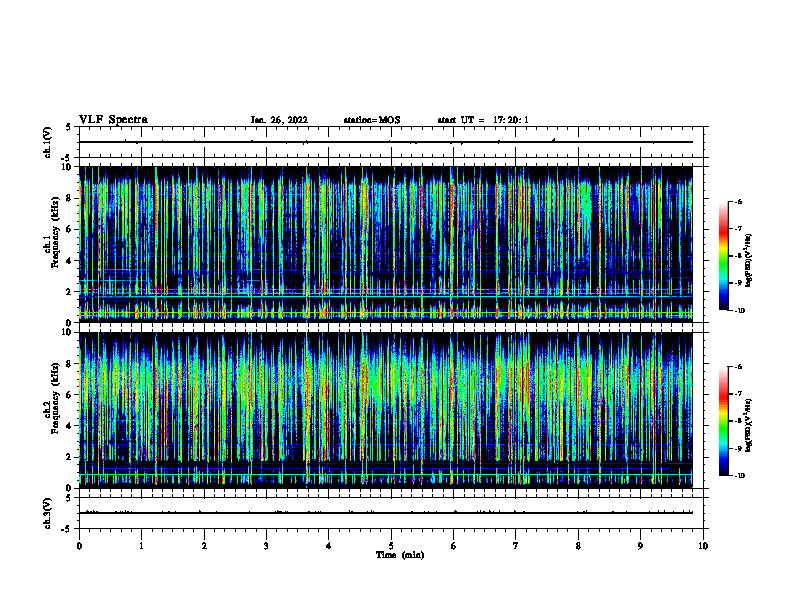Screen dimensions: 792x612
Task: Click time axis tick label "0"
Action: tap(79, 546)
